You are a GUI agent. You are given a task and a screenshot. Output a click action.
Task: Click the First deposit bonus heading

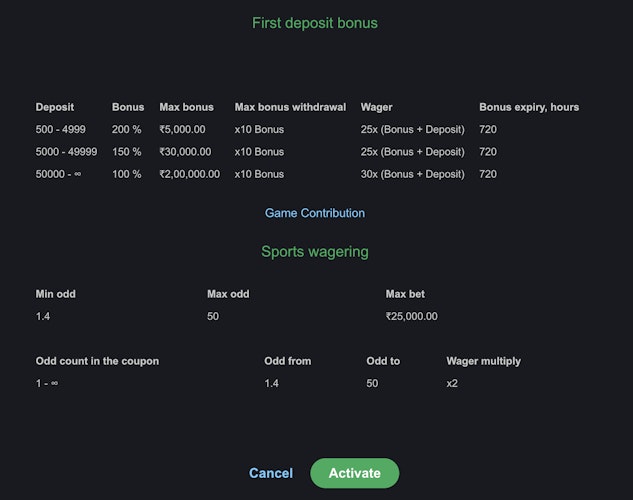pos(315,22)
